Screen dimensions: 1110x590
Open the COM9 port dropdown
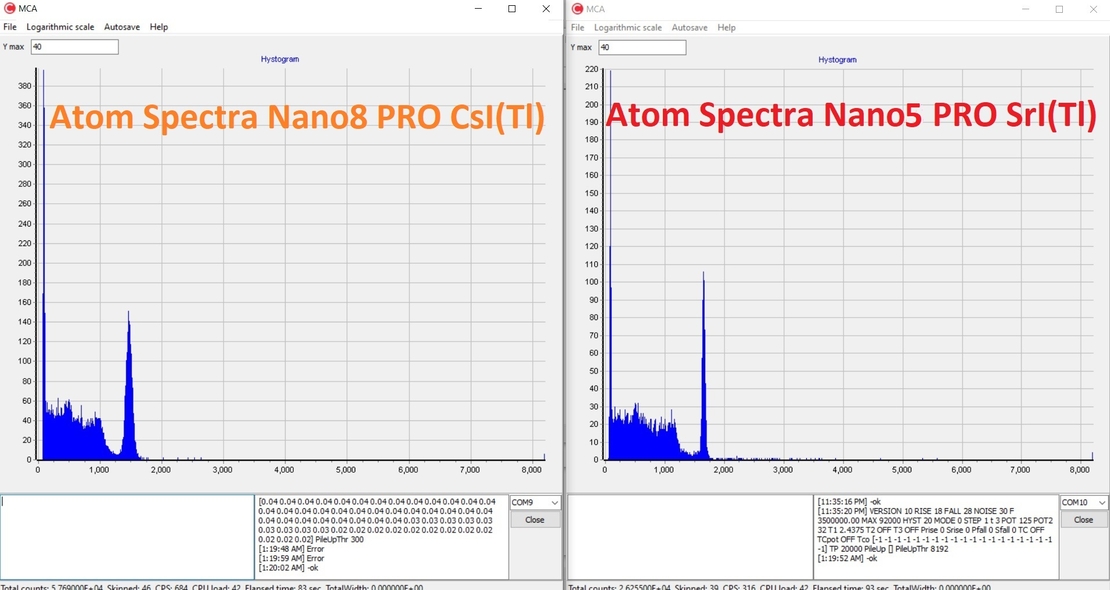534,502
